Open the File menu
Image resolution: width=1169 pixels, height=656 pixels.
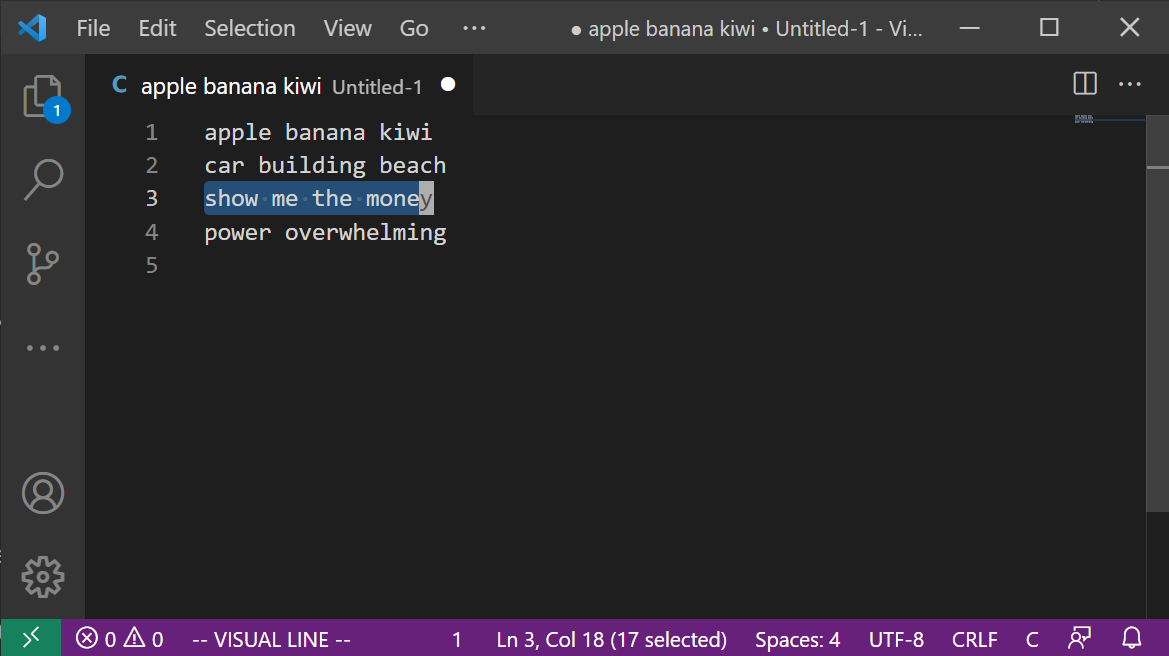click(93, 28)
